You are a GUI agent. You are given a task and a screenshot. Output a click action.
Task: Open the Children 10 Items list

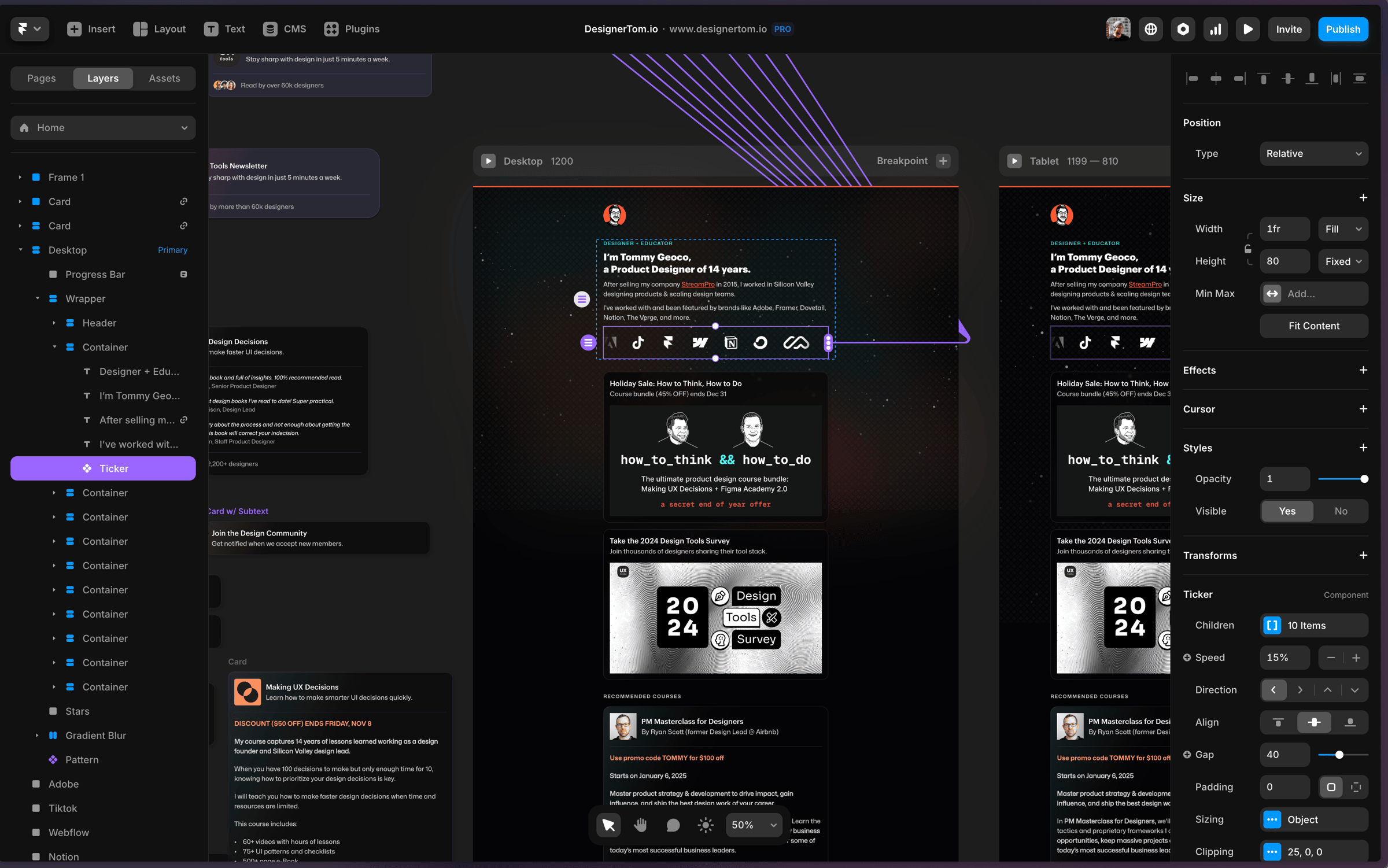pos(1313,625)
